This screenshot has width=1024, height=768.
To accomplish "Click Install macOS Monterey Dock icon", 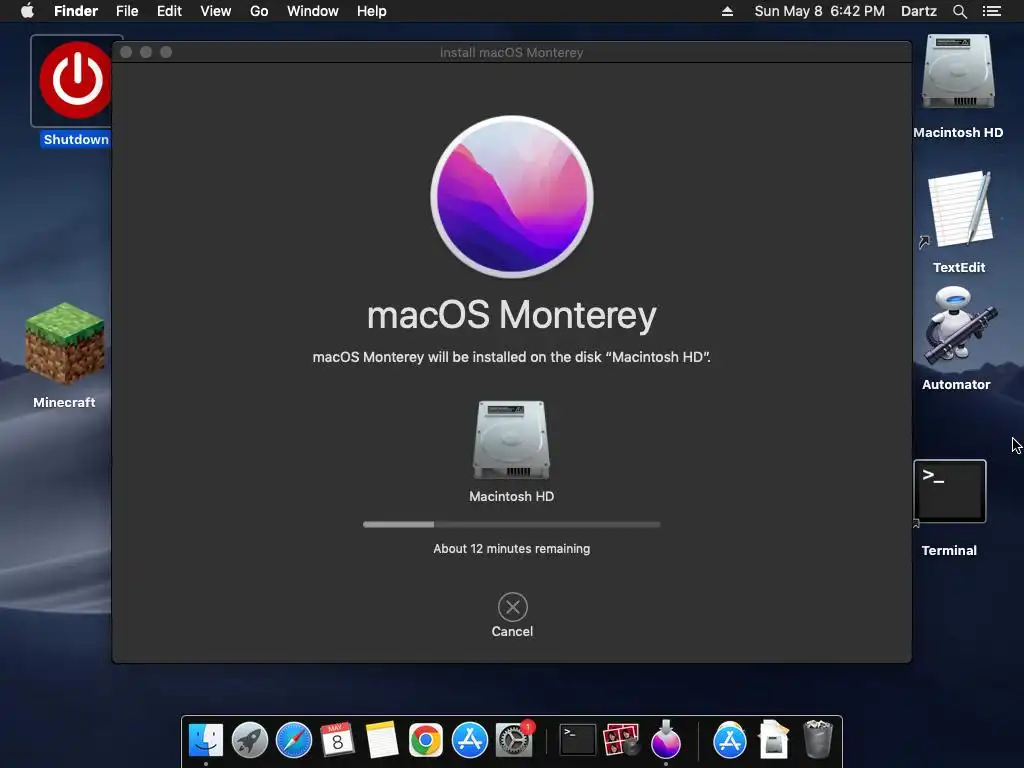I will [665, 739].
